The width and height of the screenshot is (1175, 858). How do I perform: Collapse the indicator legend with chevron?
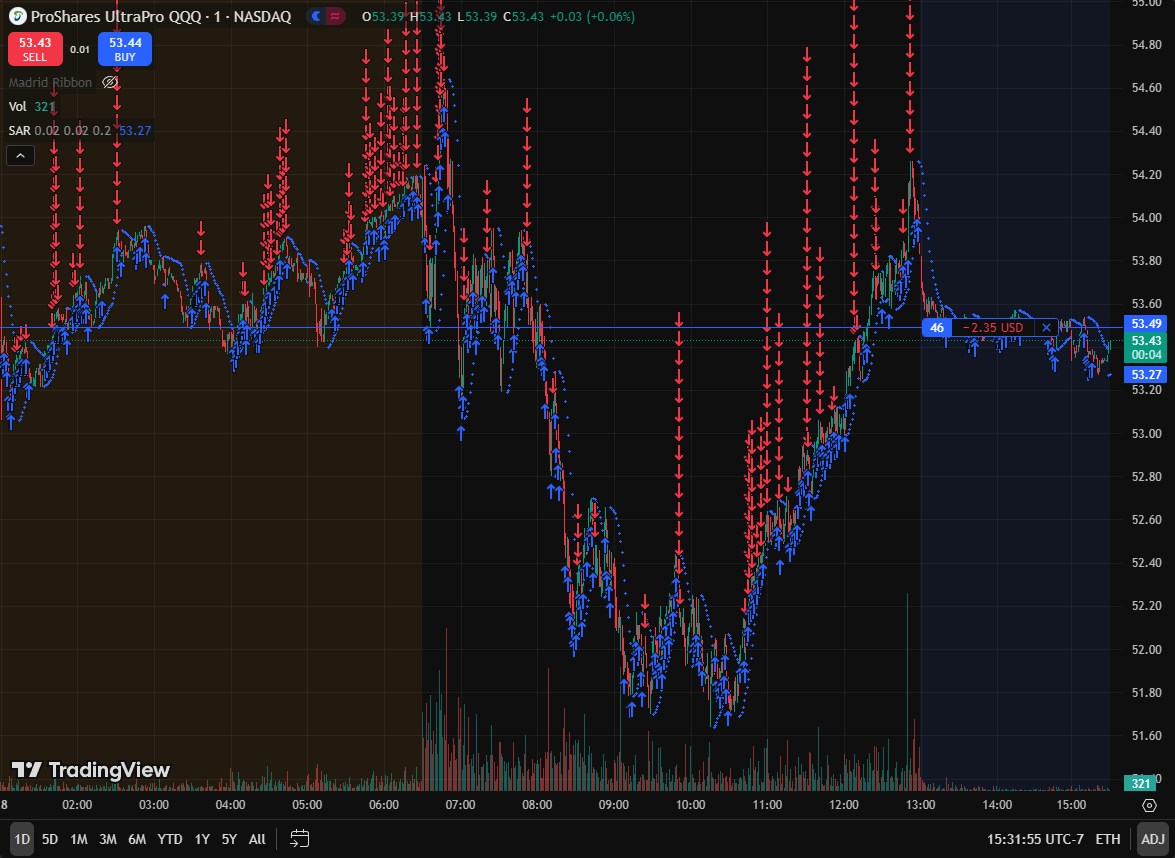(x=20, y=155)
